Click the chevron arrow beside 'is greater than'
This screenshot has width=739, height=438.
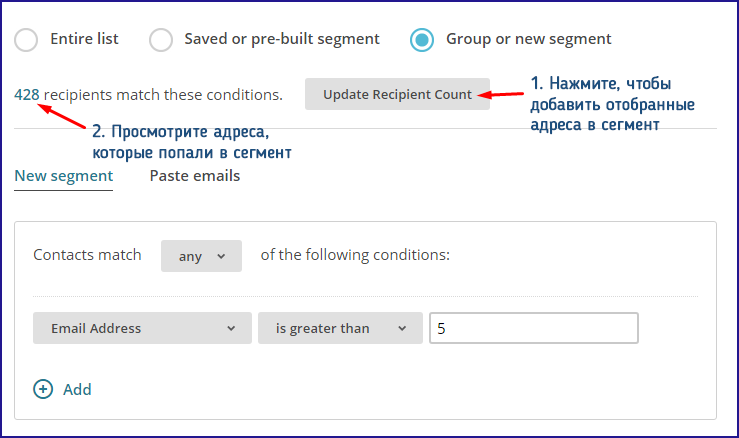[x=402, y=328]
